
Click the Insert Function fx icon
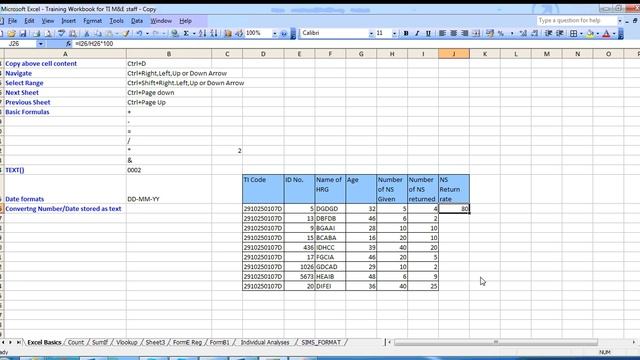(68, 44)
